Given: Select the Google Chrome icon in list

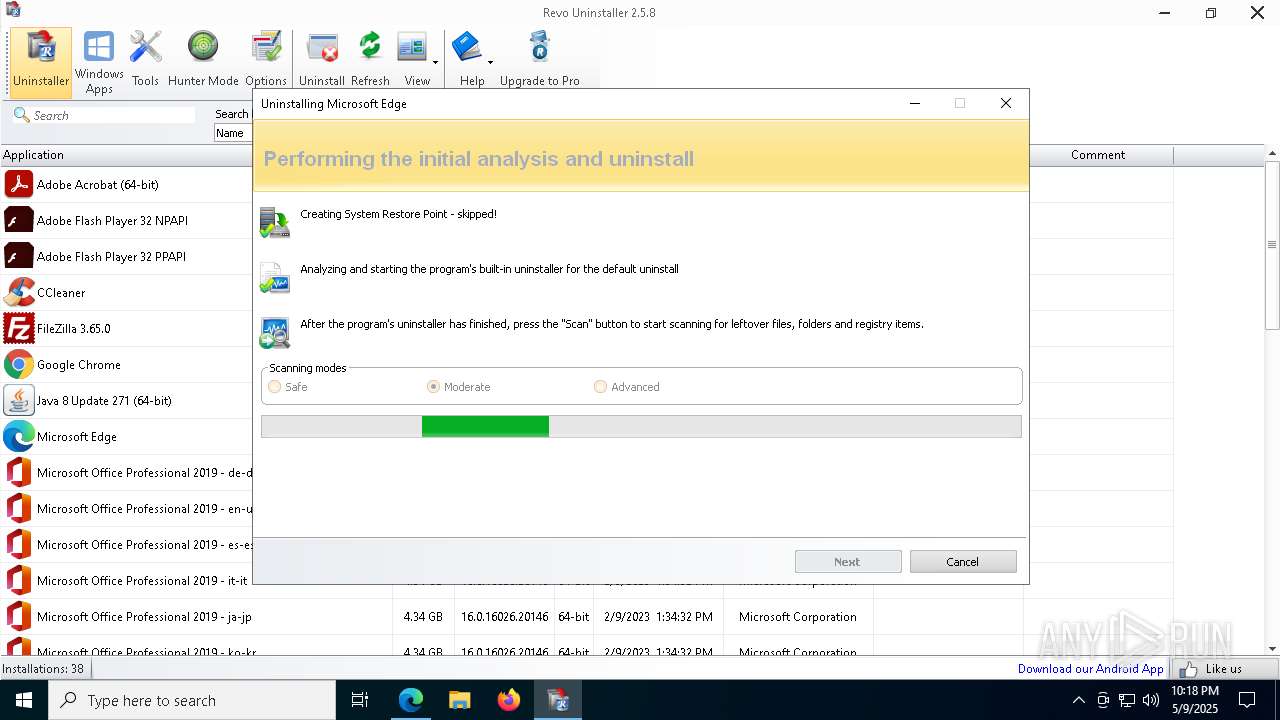Looking at the screenshot, I should [x=19, y=364].
